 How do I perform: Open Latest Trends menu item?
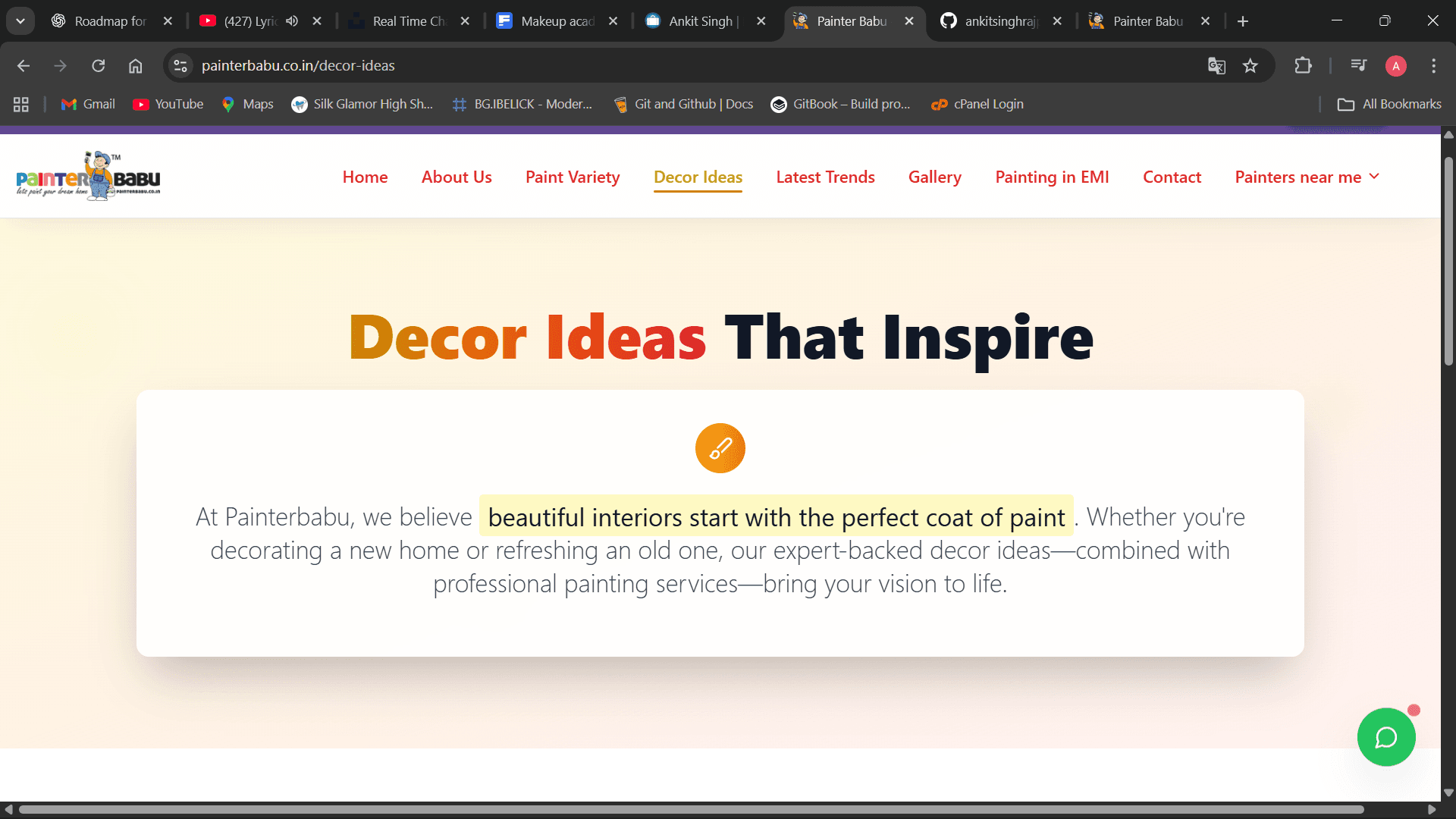click(825, 177)
